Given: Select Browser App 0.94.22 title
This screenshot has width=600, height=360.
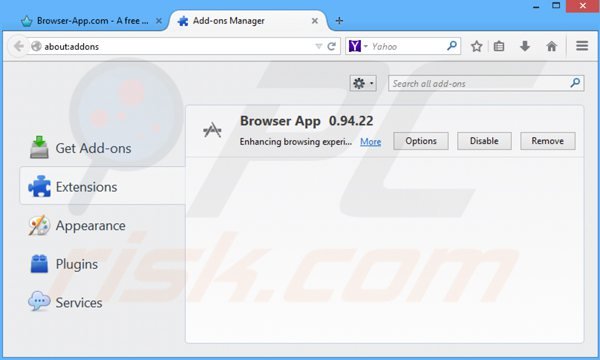Looking at the screenshot, I should pyautogui.click(x=307, y=121).
